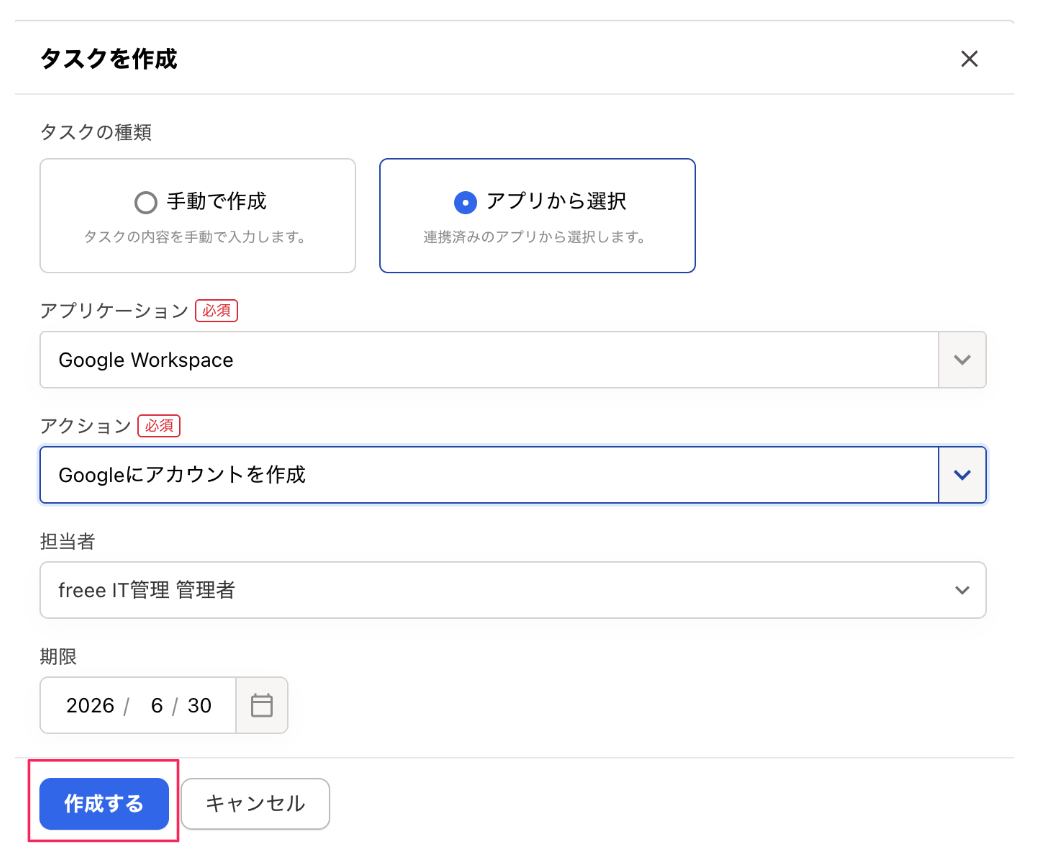Image resolution: width=1044 pixels, height=858 pixels.
Task: Select the 手動で作成 radio option
Action: click(x=146, y=202)
